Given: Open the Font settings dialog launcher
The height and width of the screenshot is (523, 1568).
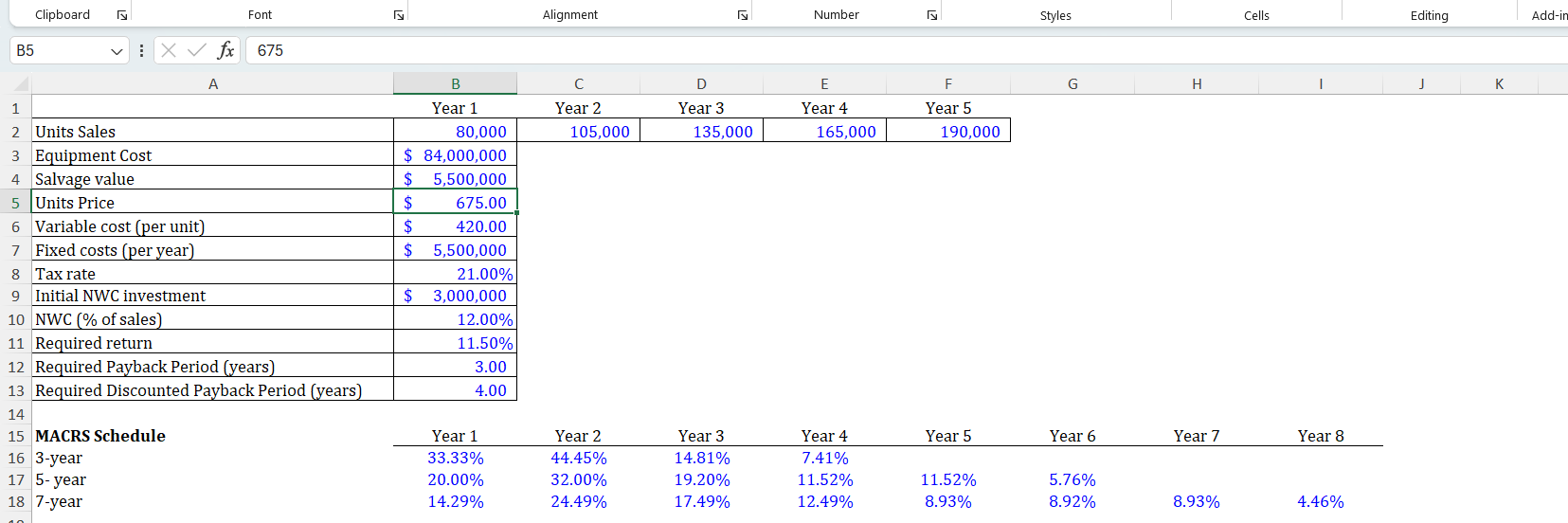Looking at the screenshot, I should click(399, 15).
